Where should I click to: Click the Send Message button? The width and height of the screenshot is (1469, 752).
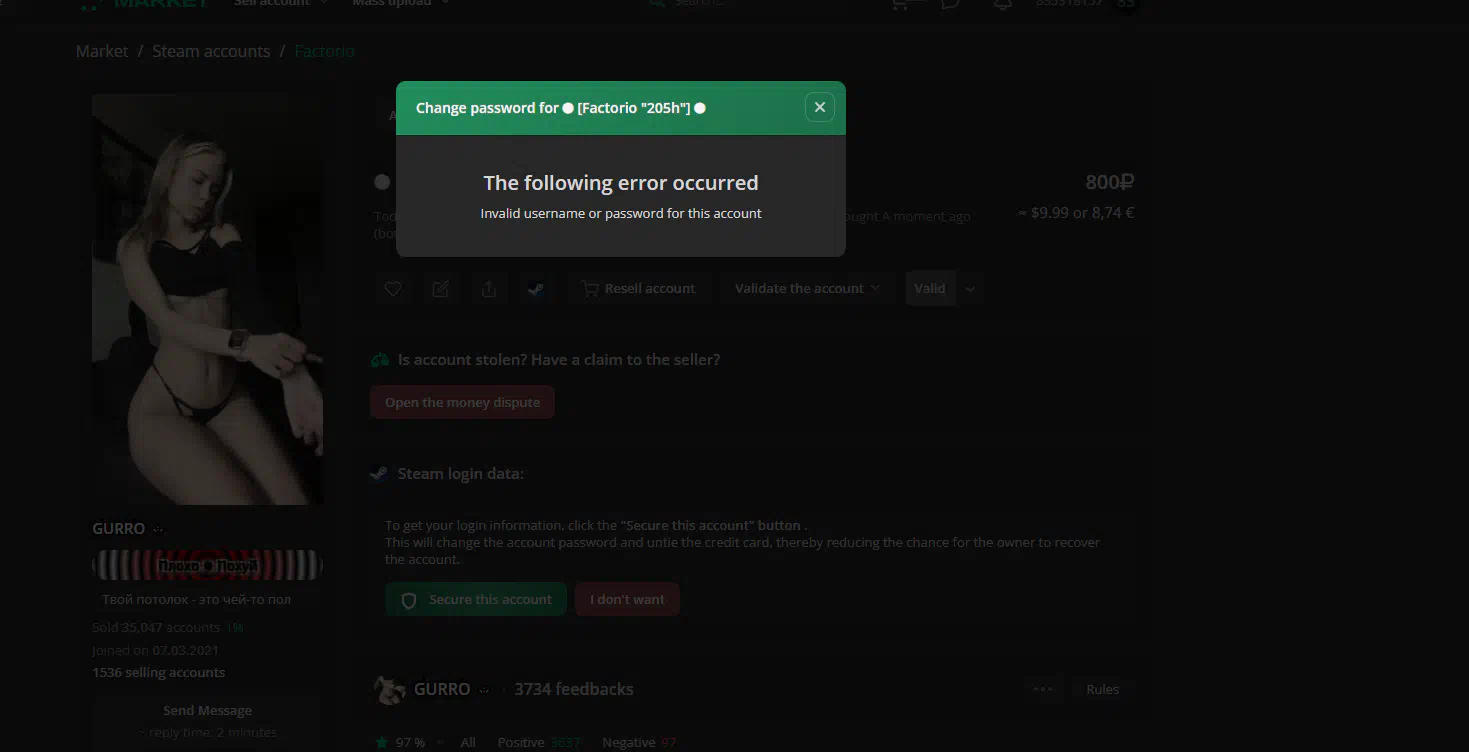(x=207, y=711)
